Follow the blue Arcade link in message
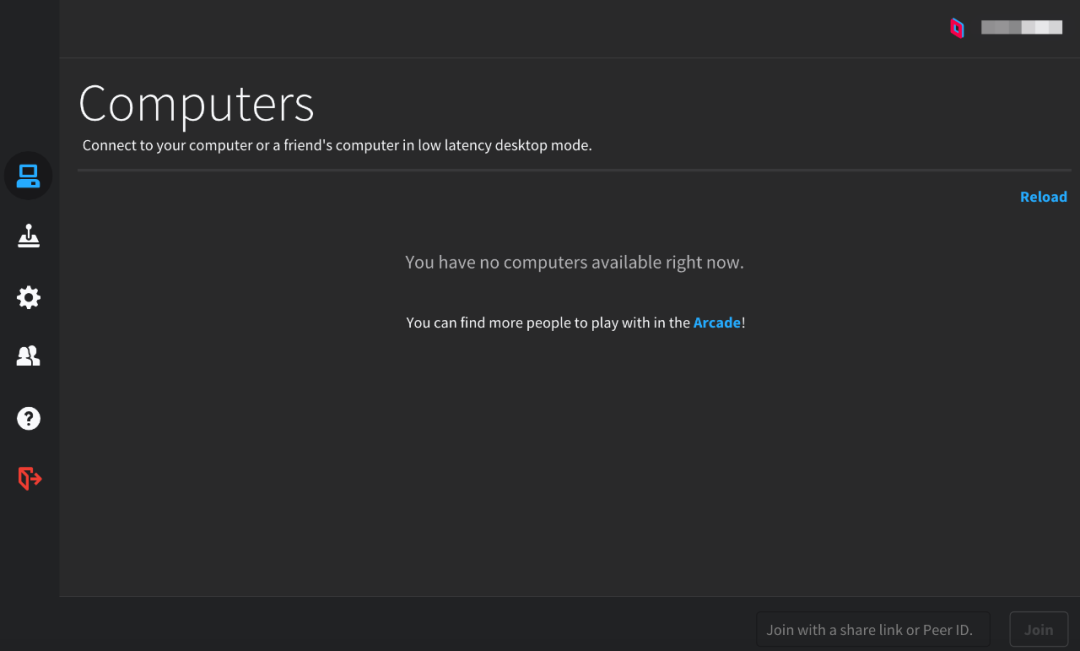The width and height of the screenshot is (1080, 651). 717,323
